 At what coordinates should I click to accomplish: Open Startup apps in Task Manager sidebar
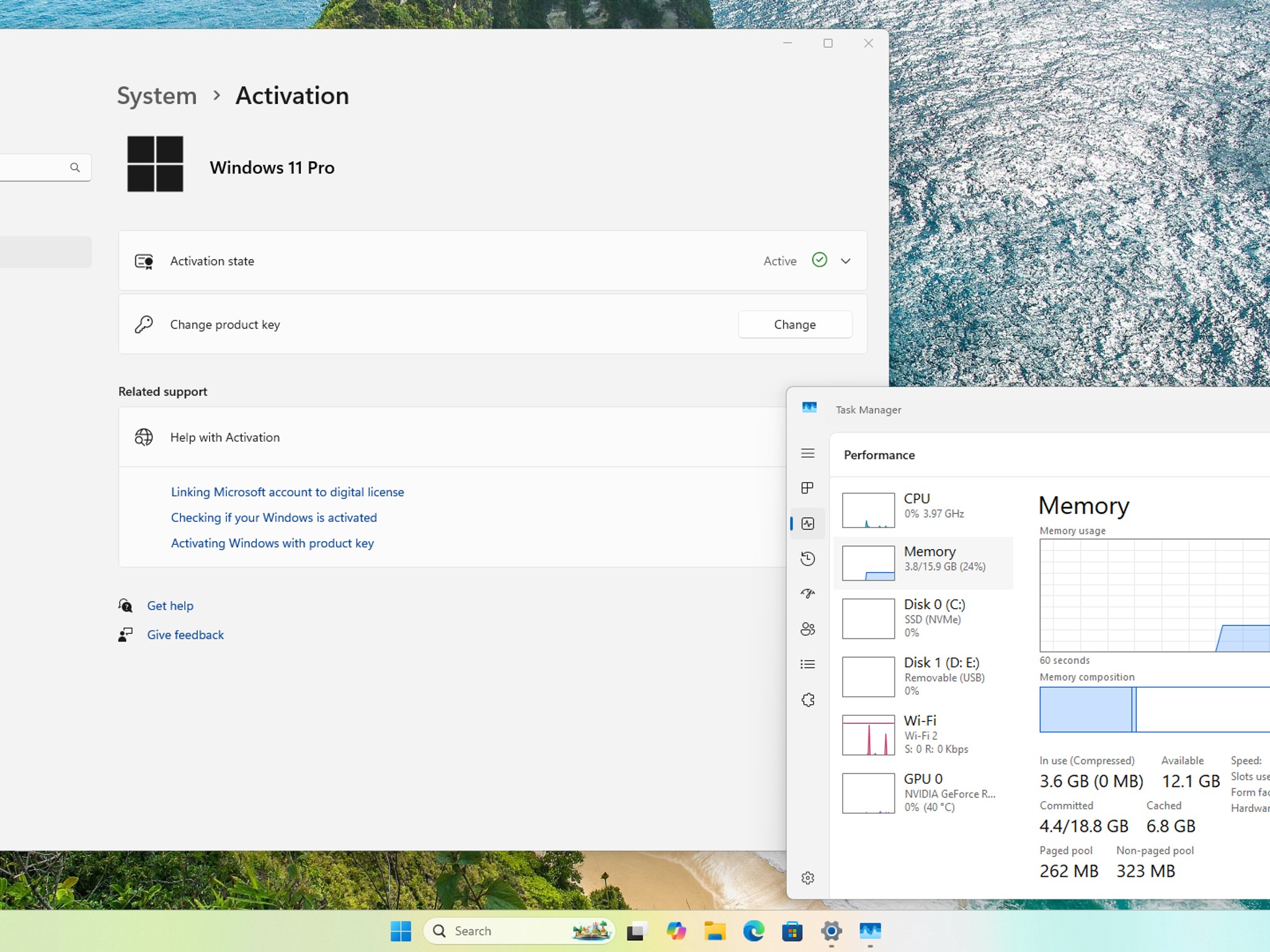pos(807,594)
